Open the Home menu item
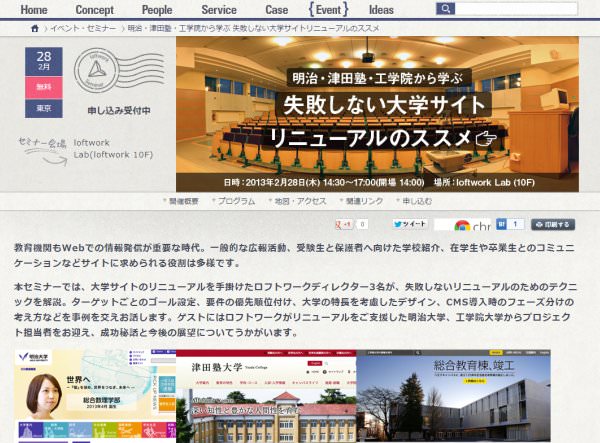The image size is (600, 443). [x=34, y=10]
